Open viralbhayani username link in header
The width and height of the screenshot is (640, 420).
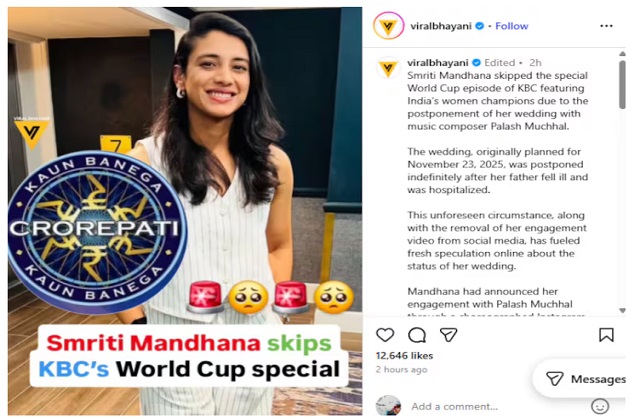tap(441, 26)
